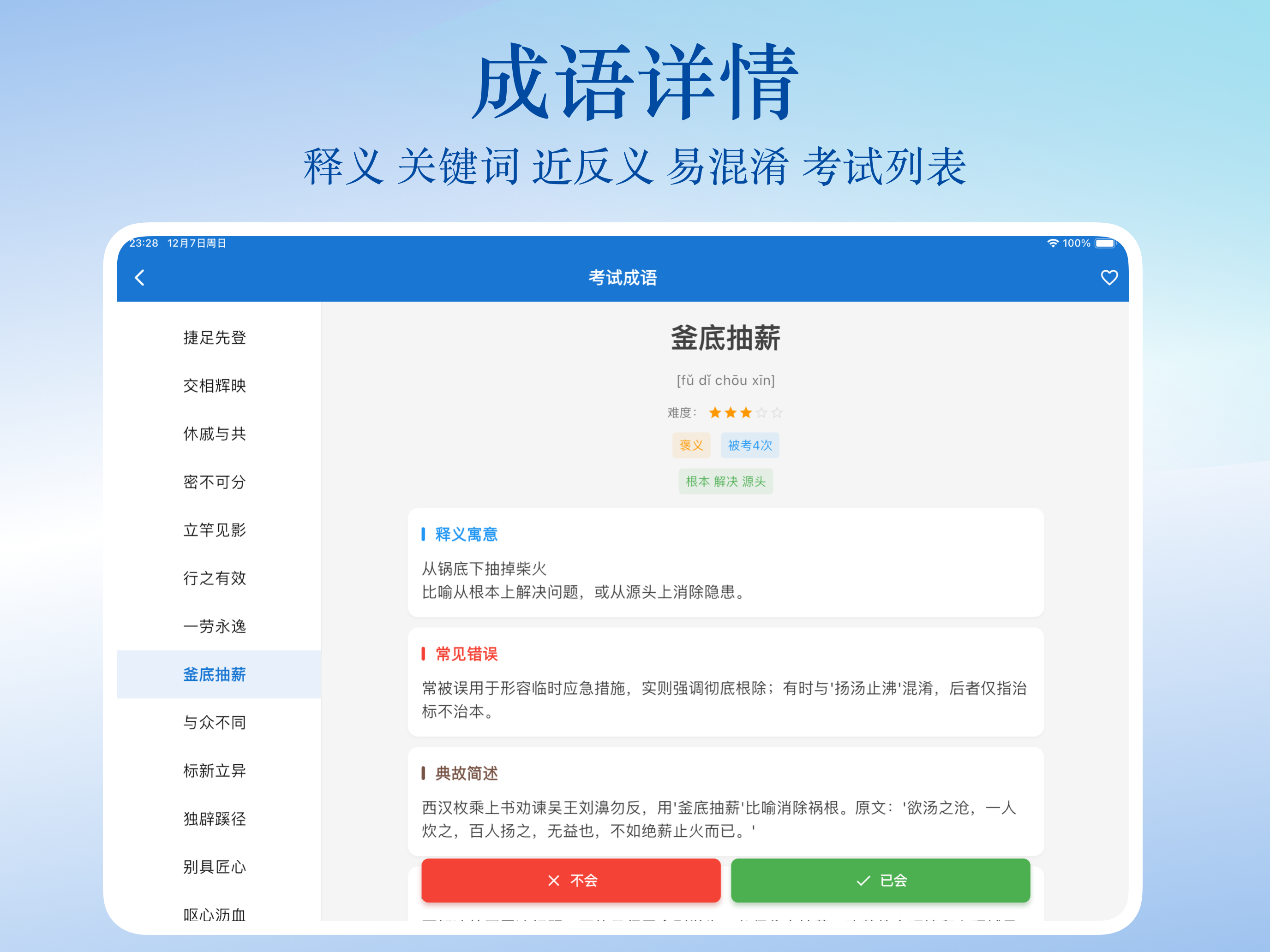1270x952 pixels.
Task: Click the 难度 label
Action: tap(682, 413)
